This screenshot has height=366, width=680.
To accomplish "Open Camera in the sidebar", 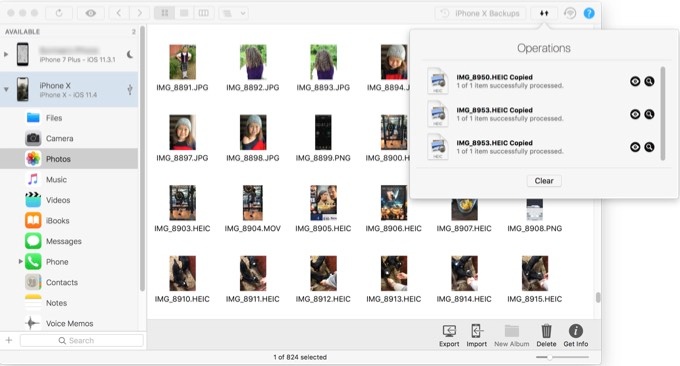I will (69, 138).
